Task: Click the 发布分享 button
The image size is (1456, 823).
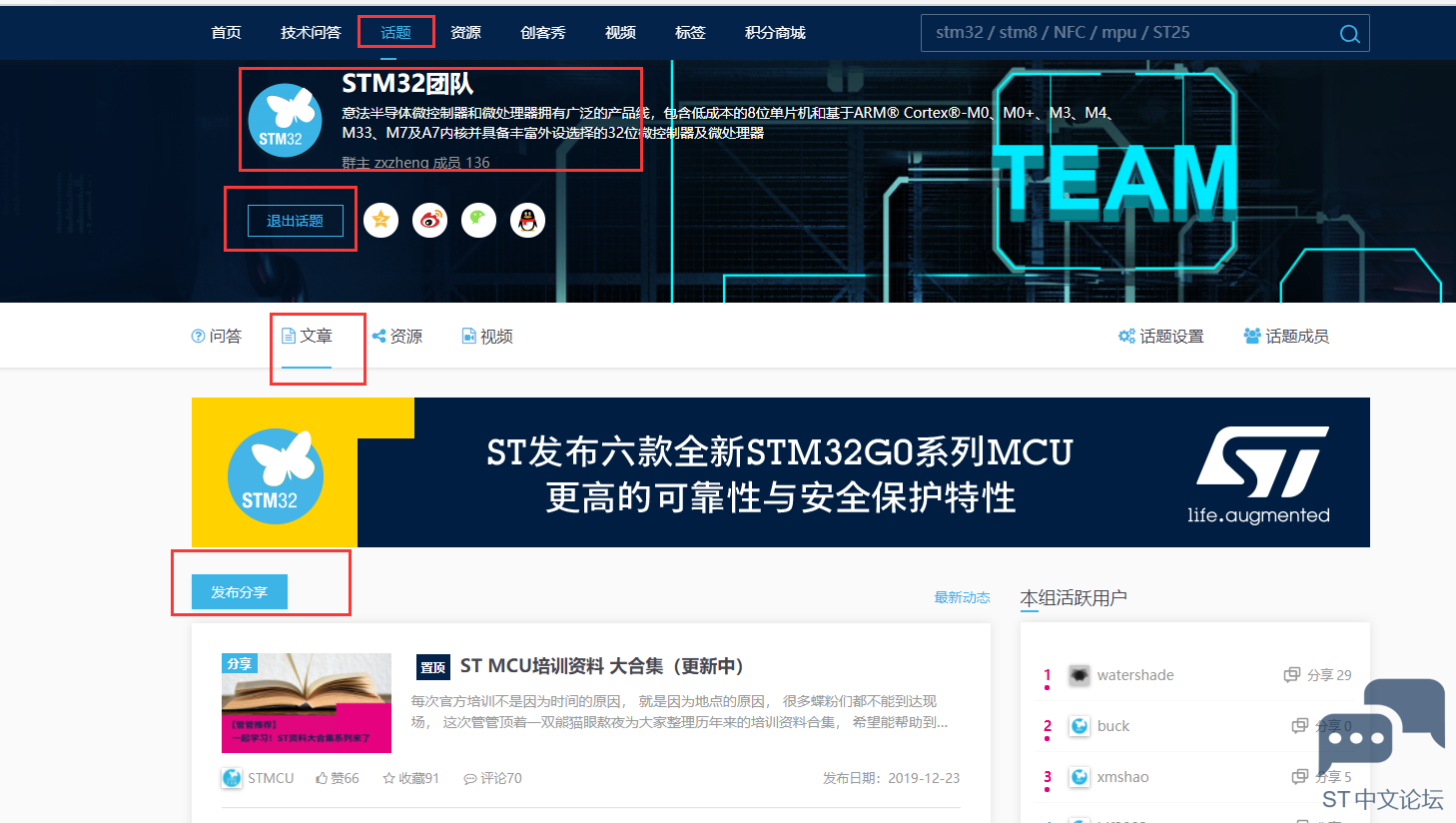Action: 240,592
